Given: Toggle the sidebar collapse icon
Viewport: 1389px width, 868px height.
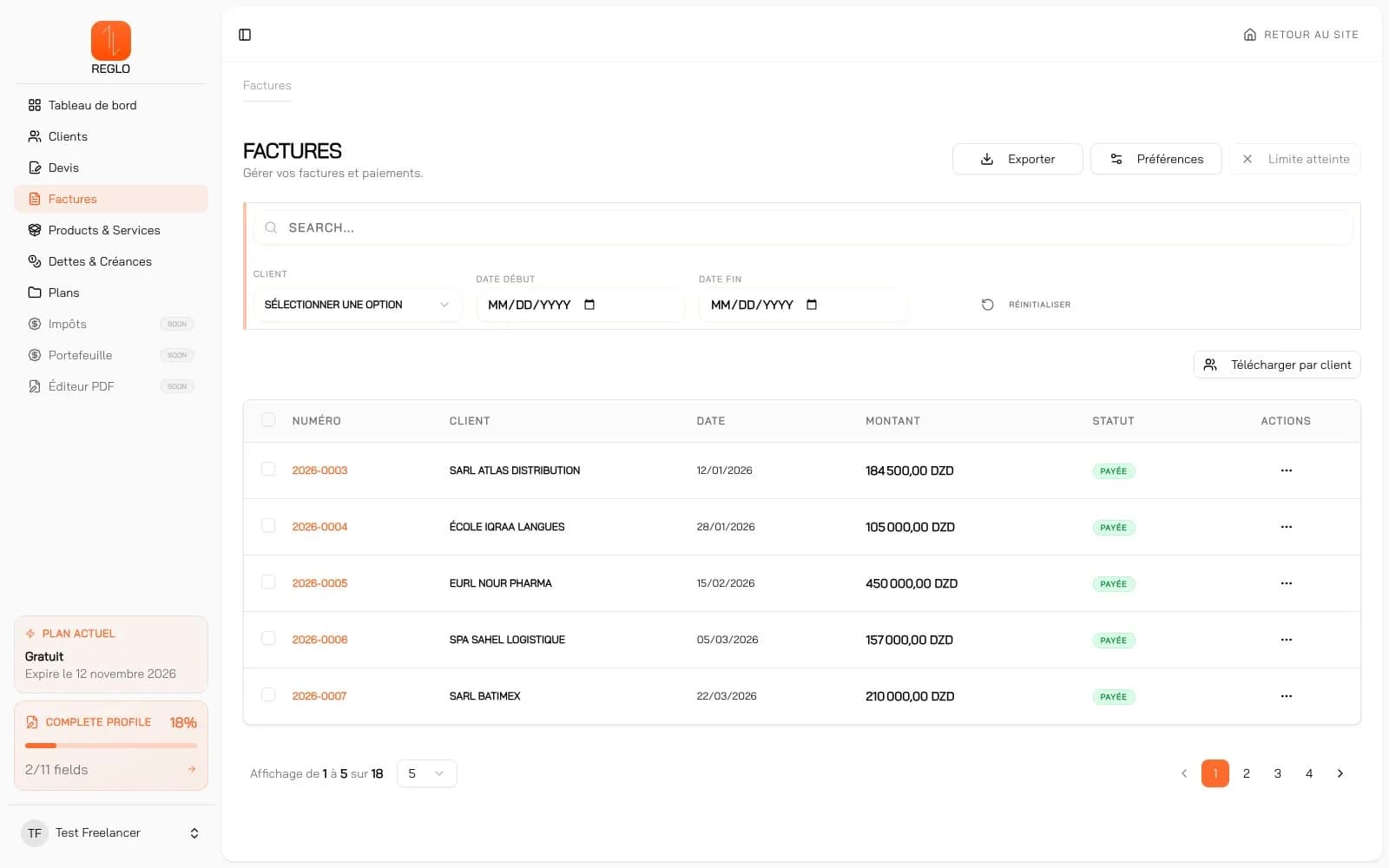Looking at the screenshot, I should click(x=245, y=35).
